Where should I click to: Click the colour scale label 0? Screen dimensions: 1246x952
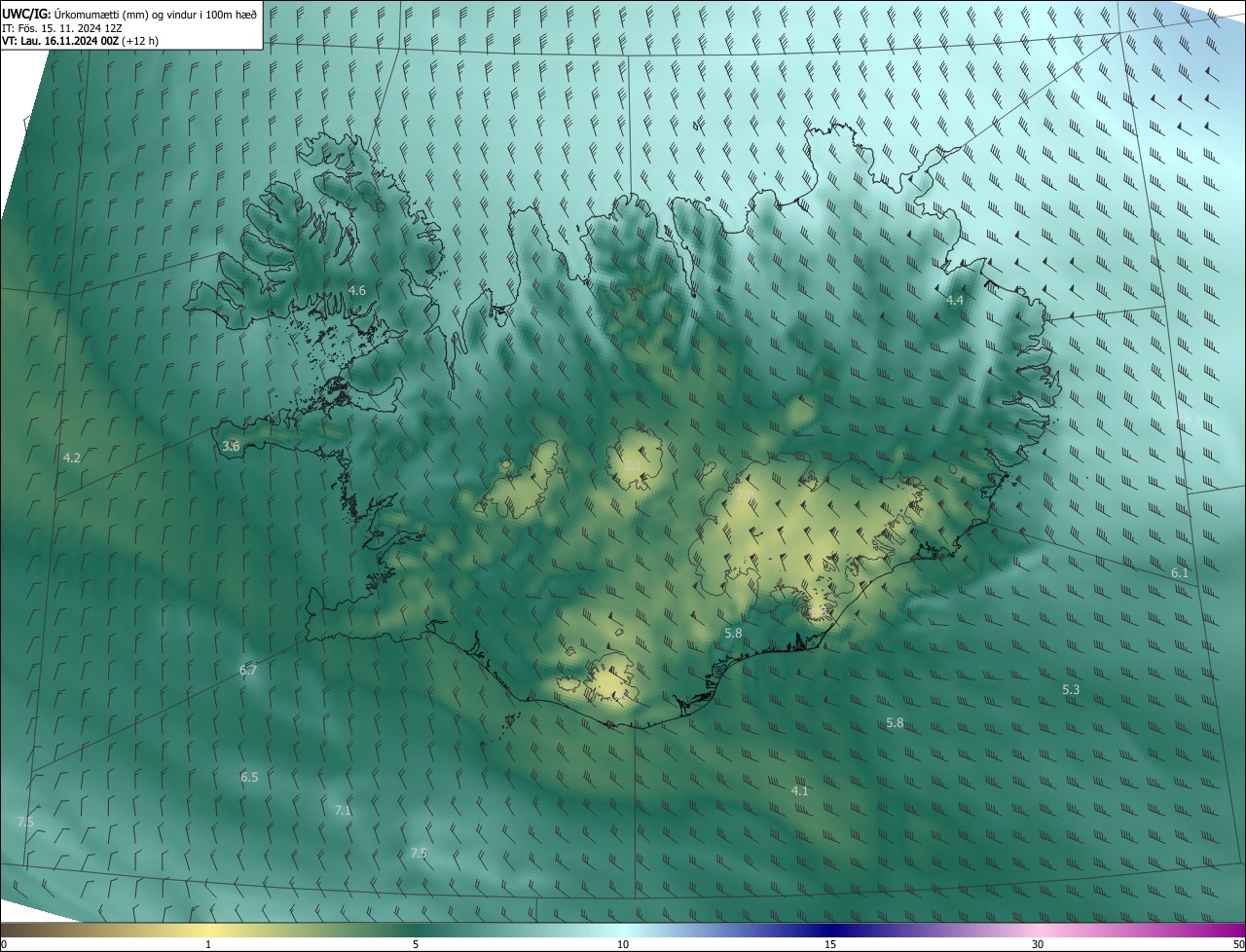tap(4, 945)
